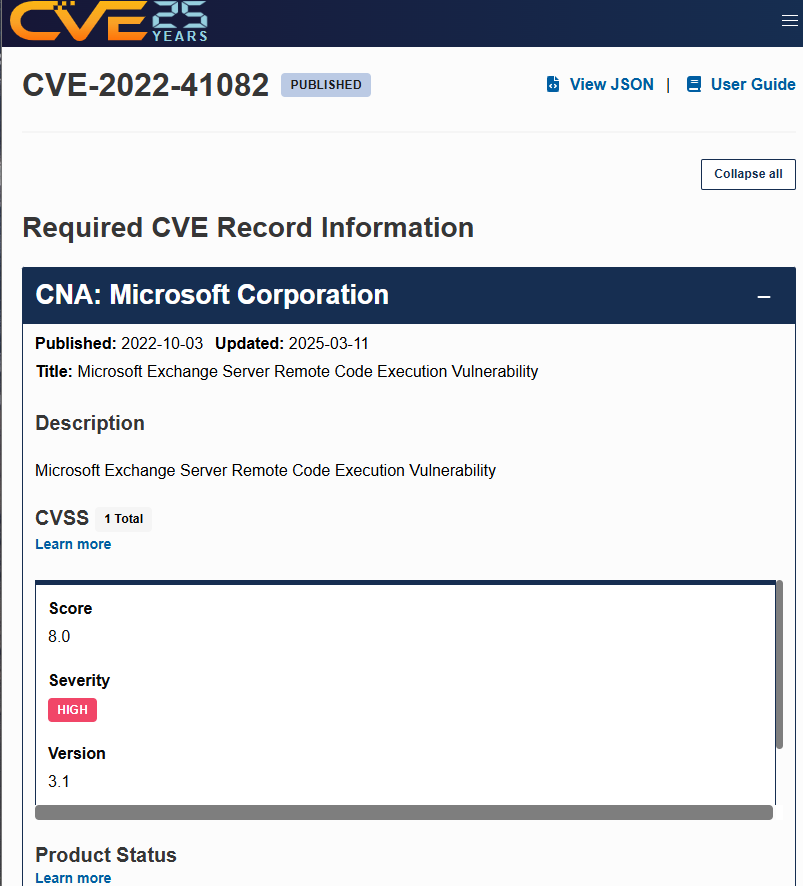This screenshot has width=803, height=886.
Task: Click the Required CVE Record Information heading
Action: pos(248,228)
